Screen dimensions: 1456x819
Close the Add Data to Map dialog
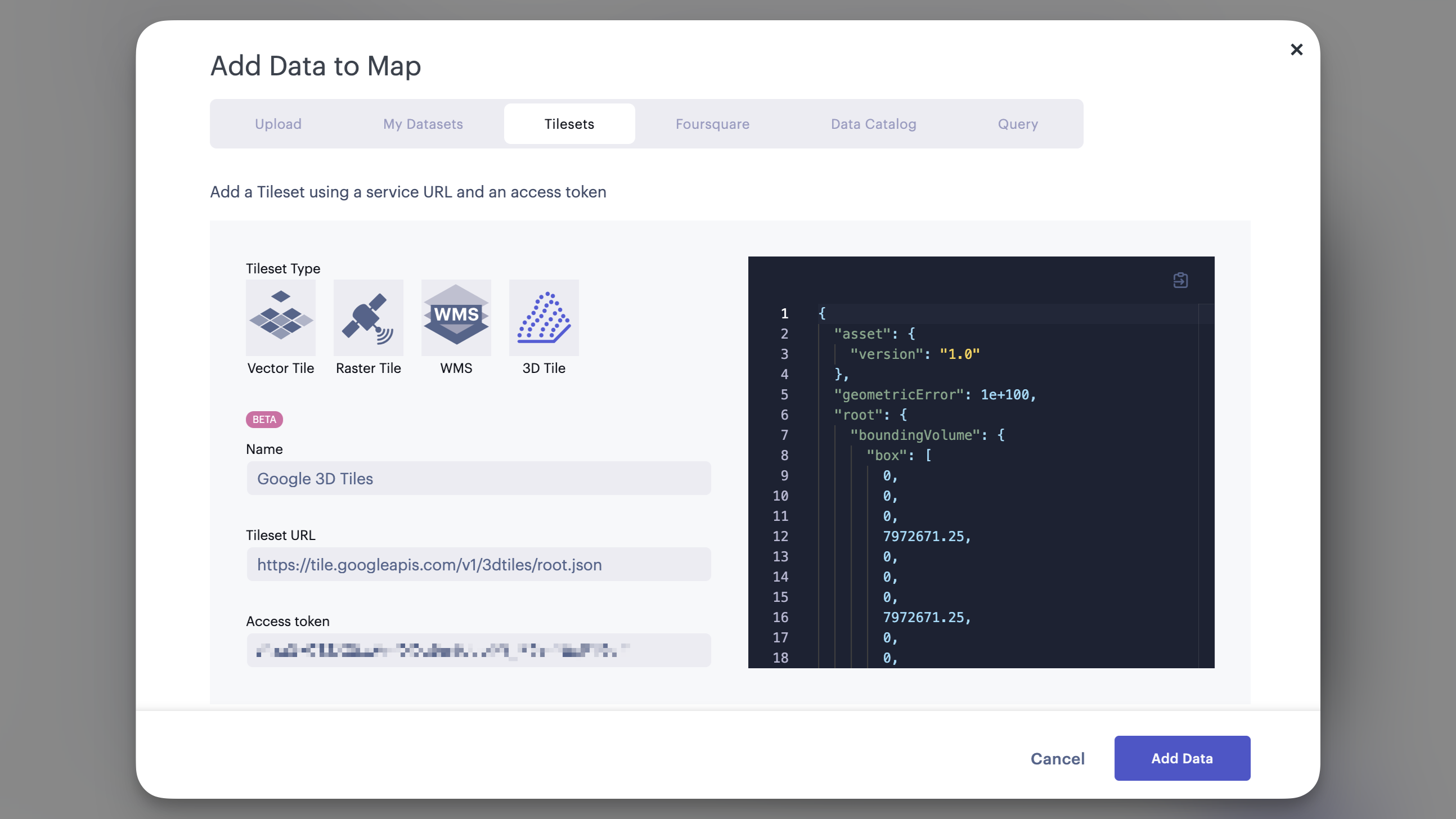tap(1296, 49)
